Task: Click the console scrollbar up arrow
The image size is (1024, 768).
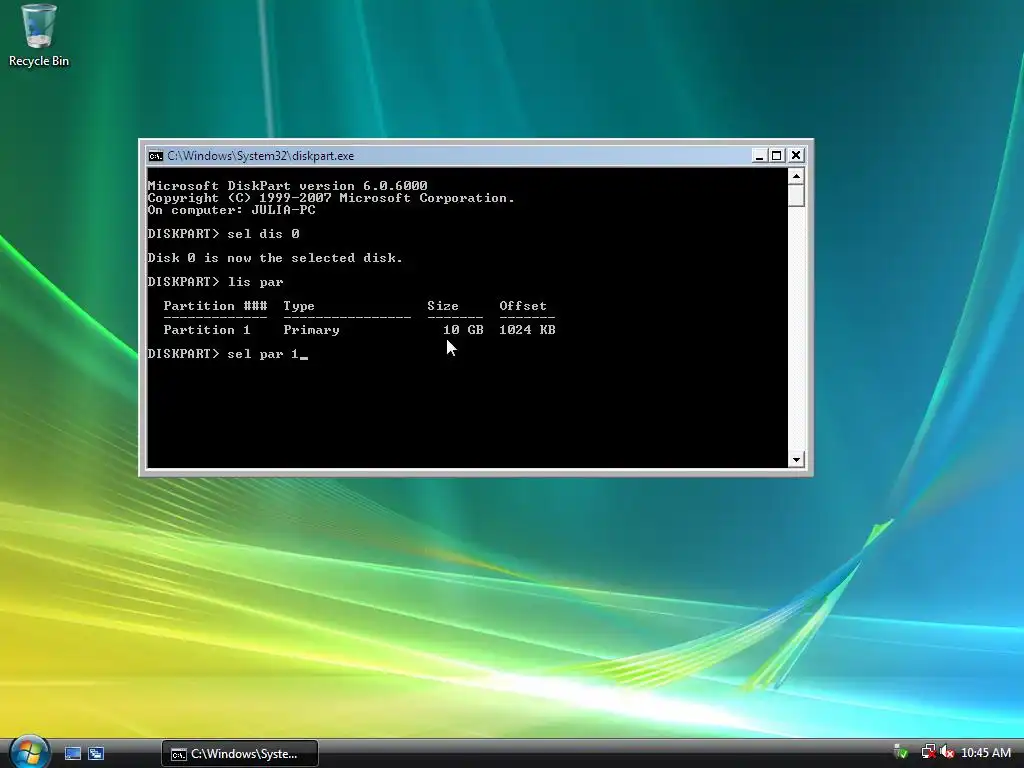Action: (x=796, y=176)
